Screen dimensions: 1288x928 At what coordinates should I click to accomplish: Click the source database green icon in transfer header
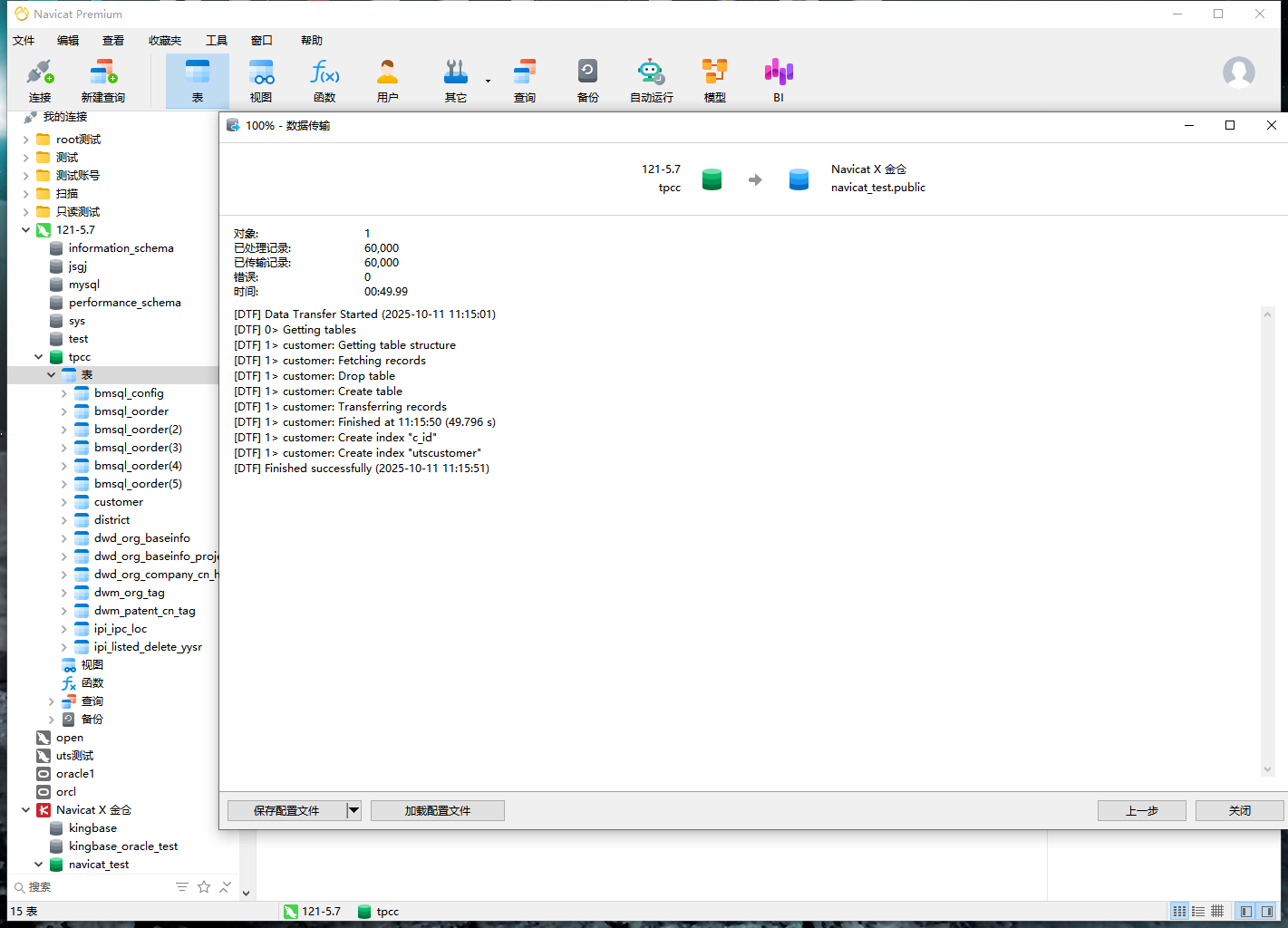[x=712, y=179]
